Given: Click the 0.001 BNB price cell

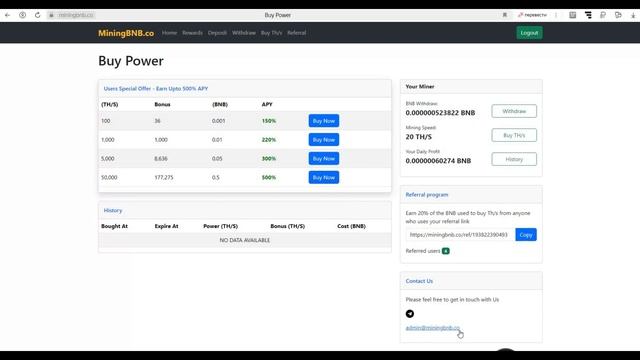Looking at the screenshot, I should tap(218, 121).
